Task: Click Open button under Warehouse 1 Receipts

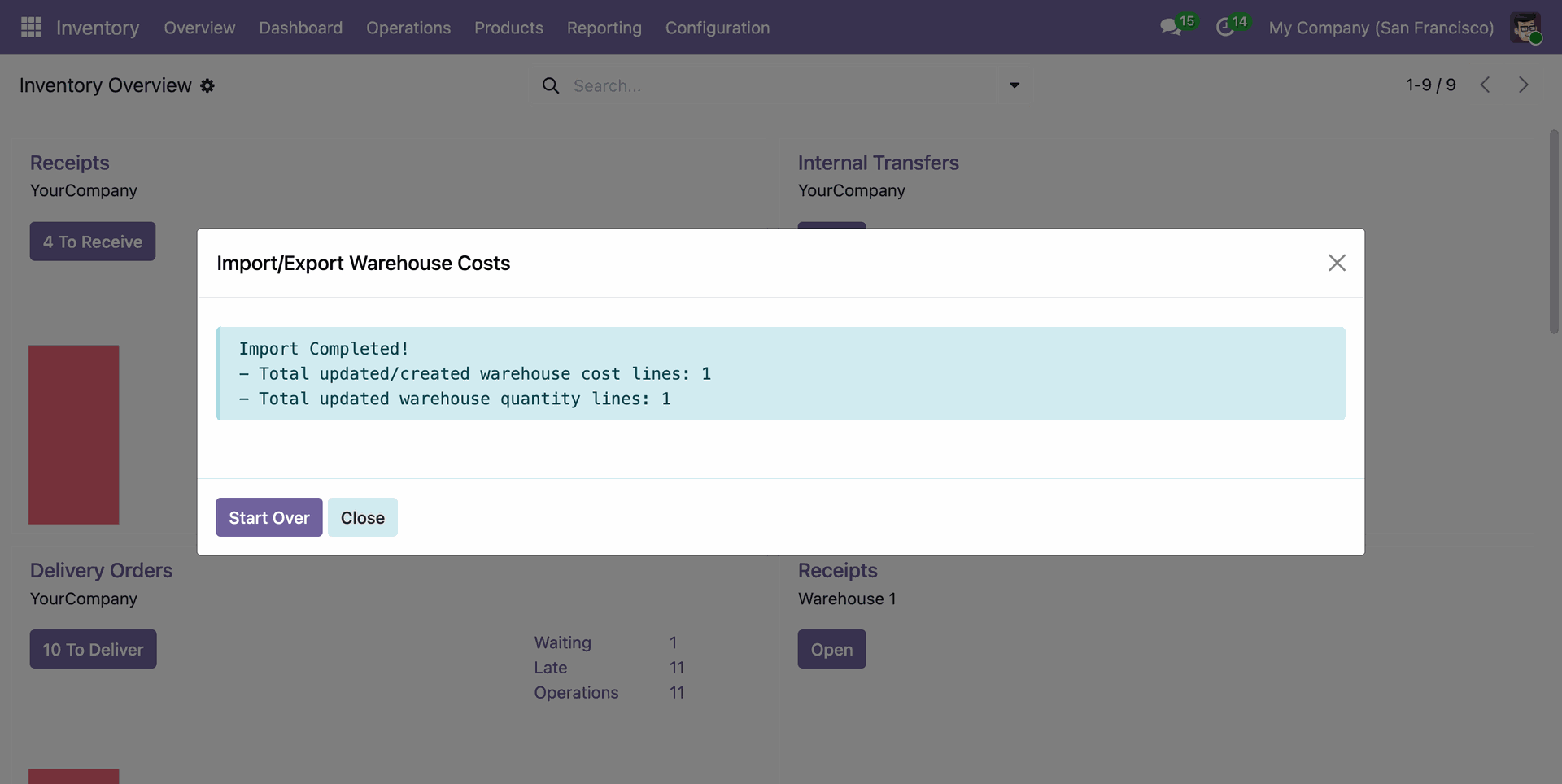Action: coord(831,649)
